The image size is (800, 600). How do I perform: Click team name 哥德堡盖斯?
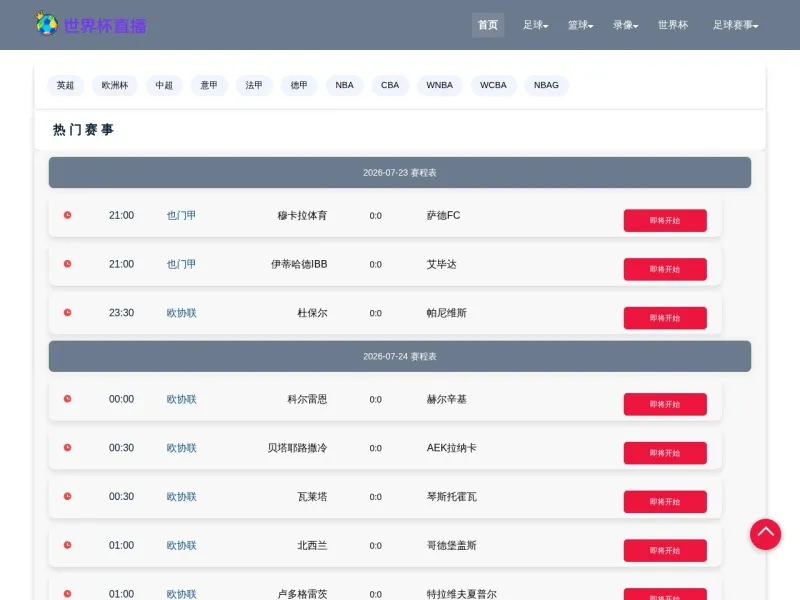pos(452,545)
